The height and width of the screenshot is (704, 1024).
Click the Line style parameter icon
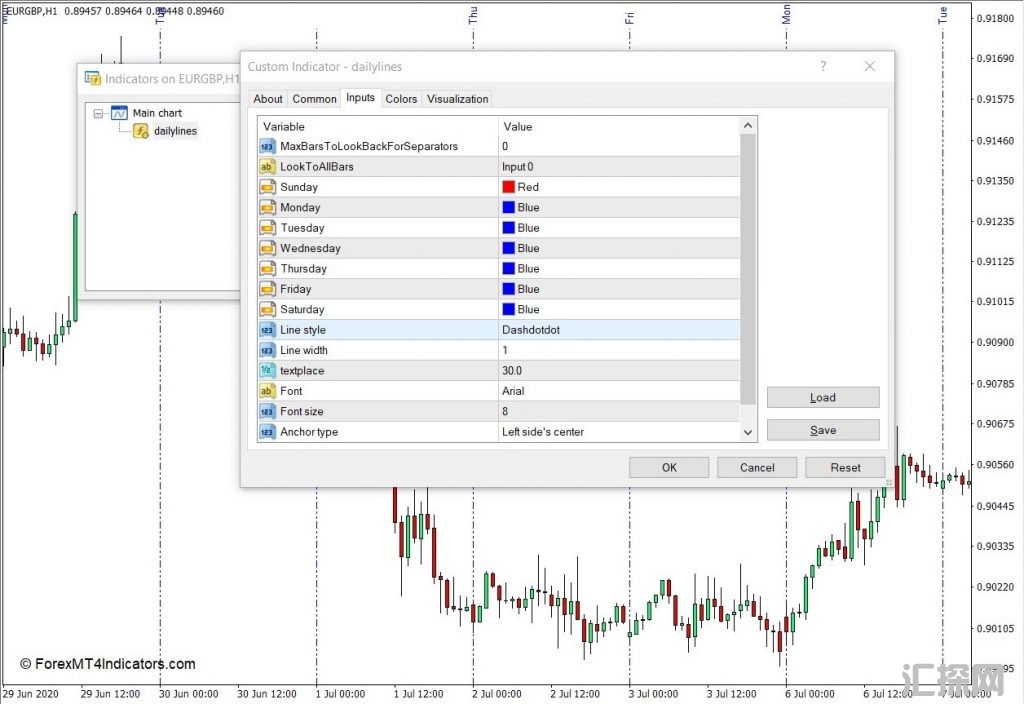pyautogui.click(x=268, y=330)
